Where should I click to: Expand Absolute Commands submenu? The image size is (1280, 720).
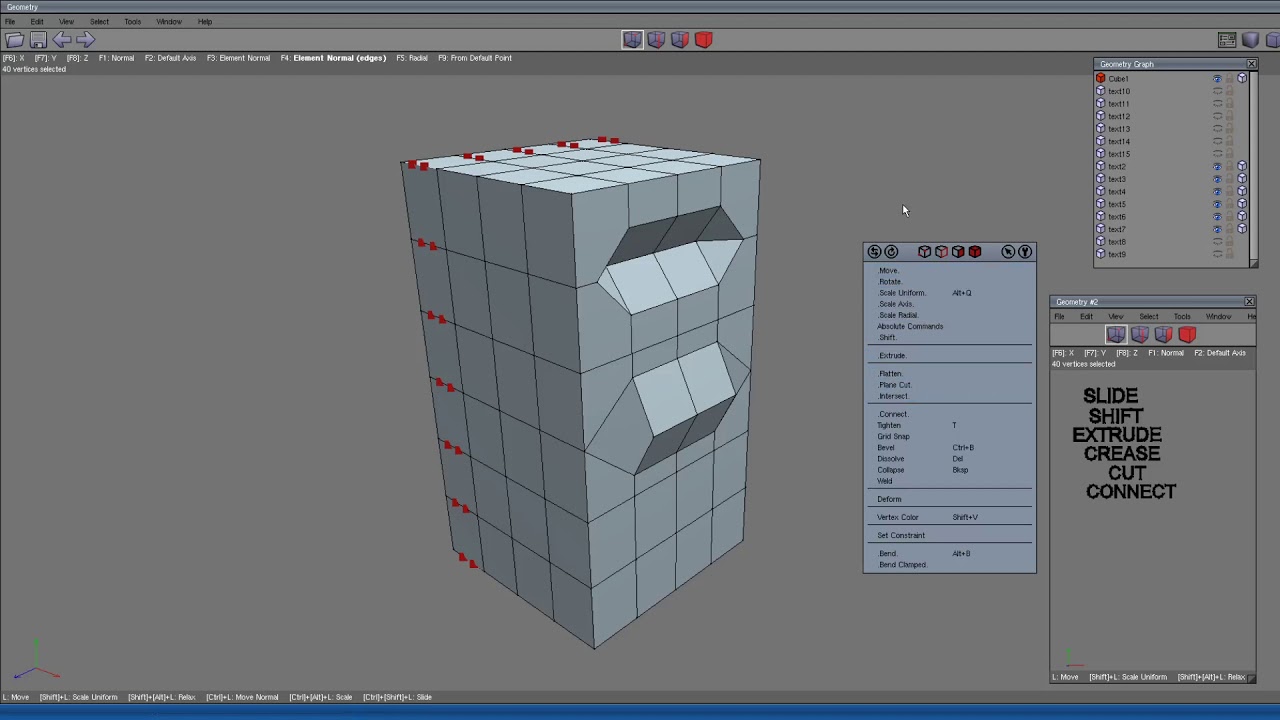910,326
